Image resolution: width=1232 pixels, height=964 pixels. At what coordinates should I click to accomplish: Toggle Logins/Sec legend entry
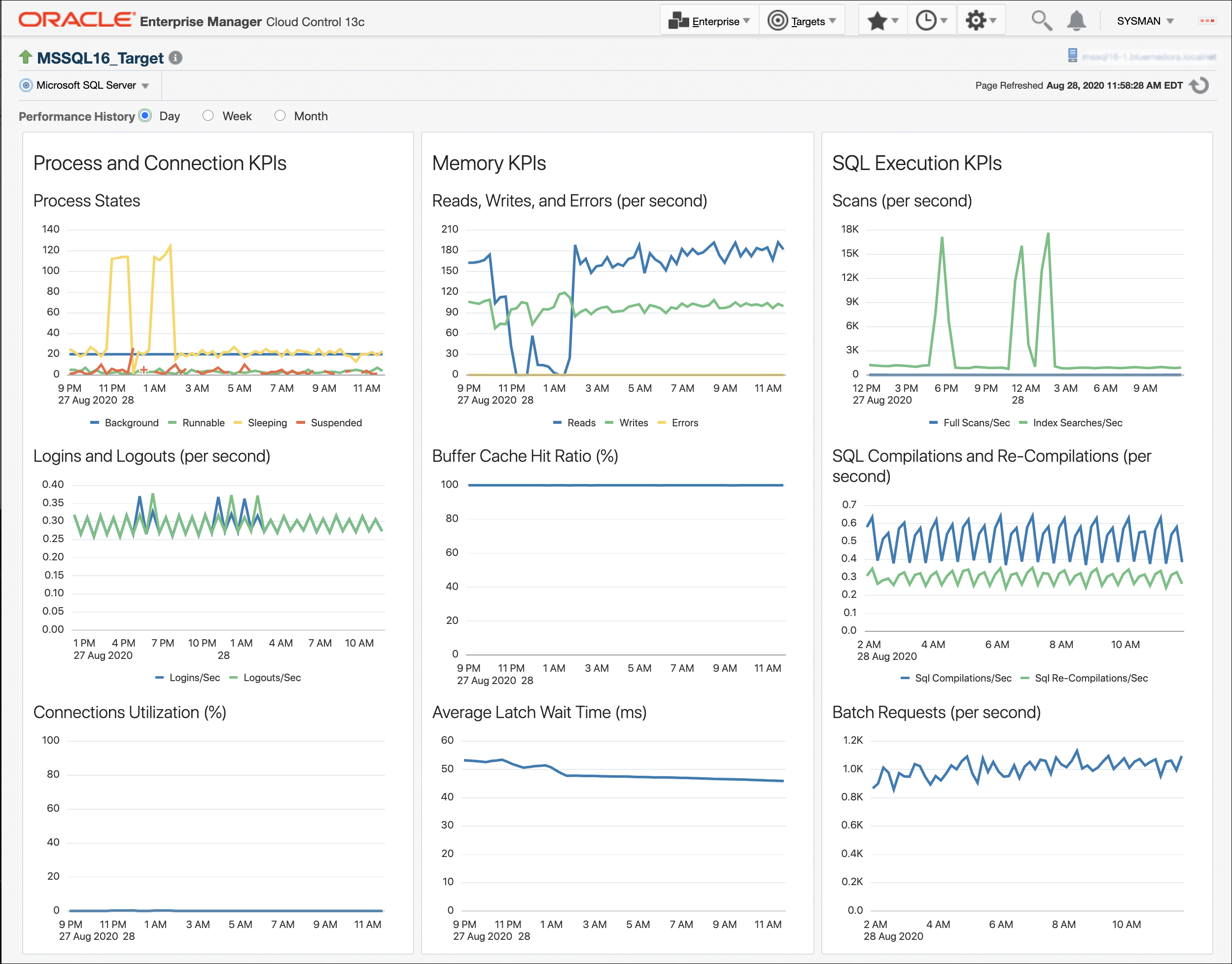pyautogui.click(x=187, y=678)
